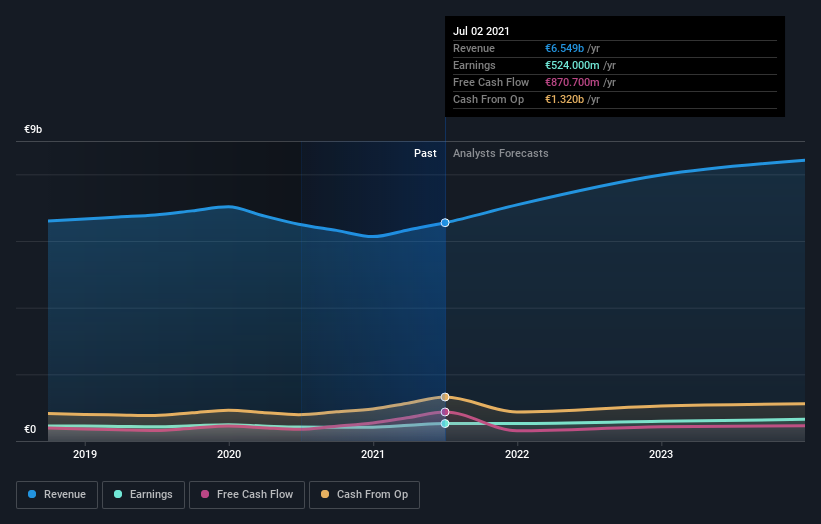The height and width of the screenshot is (524, 821).
Task: Select the Revenue data point marker on chart
Action: click(x=445, y=222)
